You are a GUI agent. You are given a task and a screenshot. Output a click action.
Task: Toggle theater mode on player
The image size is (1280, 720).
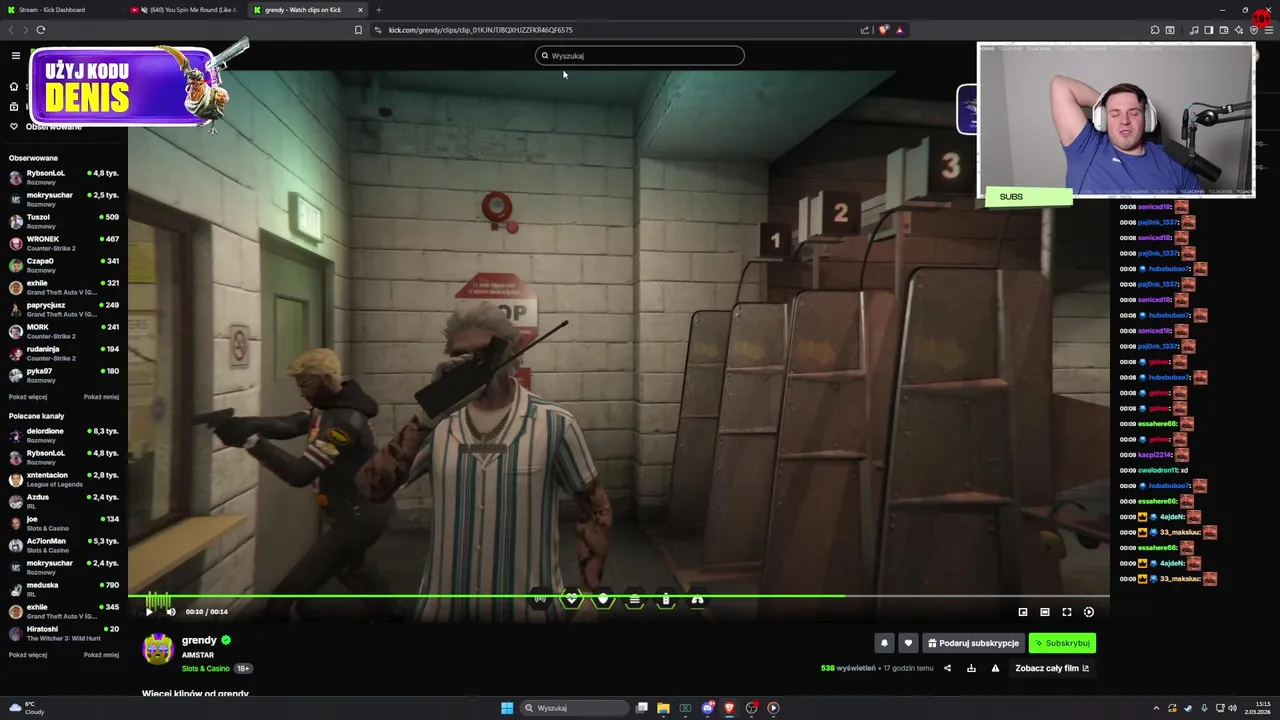(x=1045, y=612)
